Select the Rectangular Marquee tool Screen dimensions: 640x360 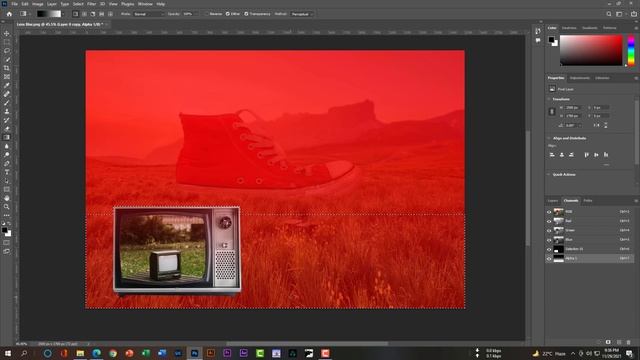pos(7,42)
